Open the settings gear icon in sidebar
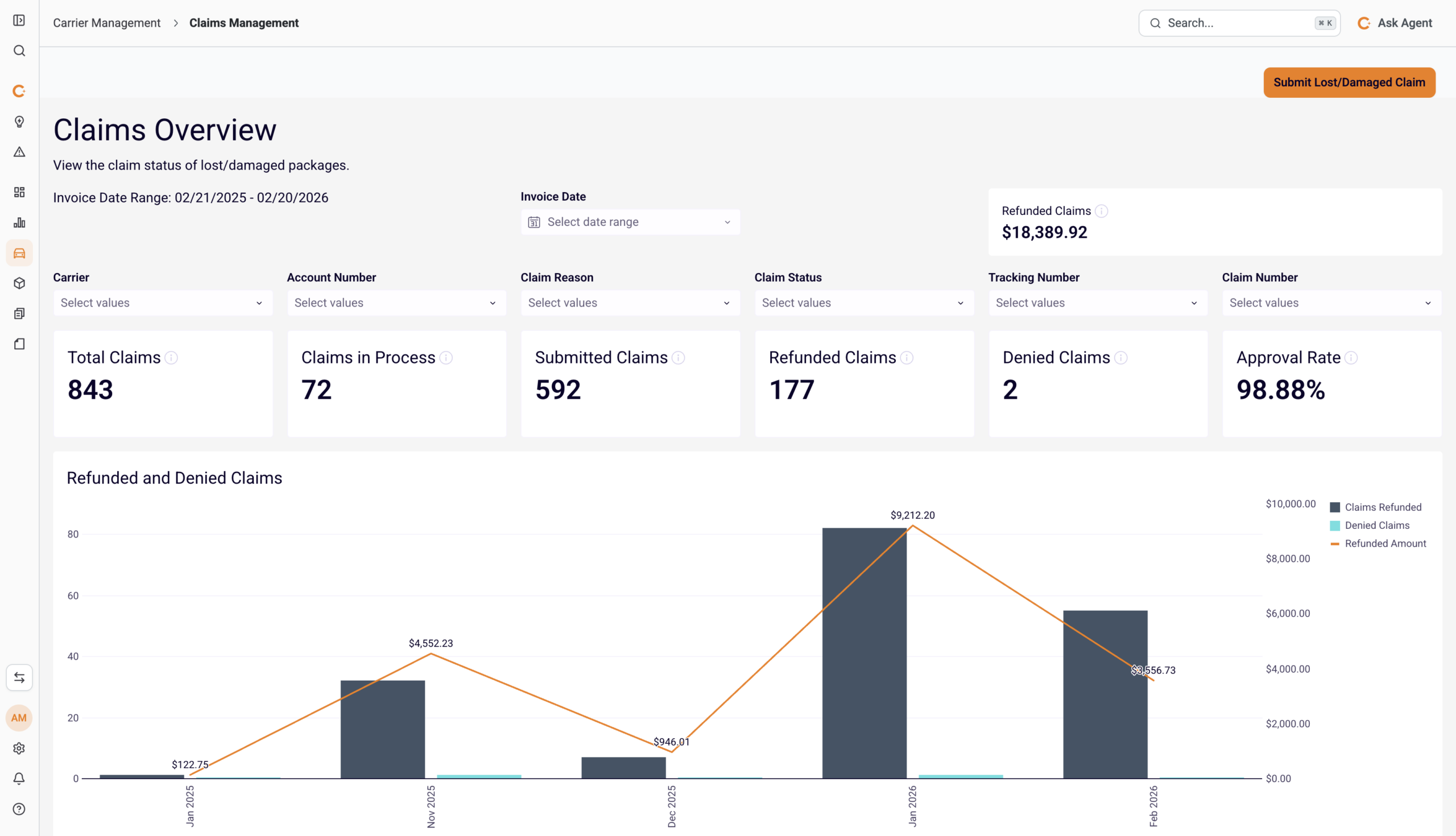 click(x=19, y=749)
